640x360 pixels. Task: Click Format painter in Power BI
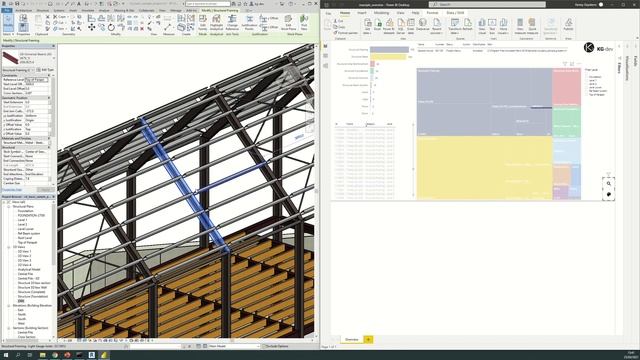click(346, 33)
